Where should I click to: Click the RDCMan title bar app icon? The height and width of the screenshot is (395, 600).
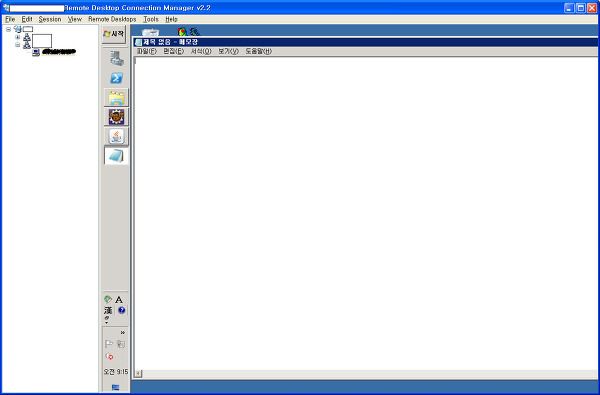tap(5, 7)
